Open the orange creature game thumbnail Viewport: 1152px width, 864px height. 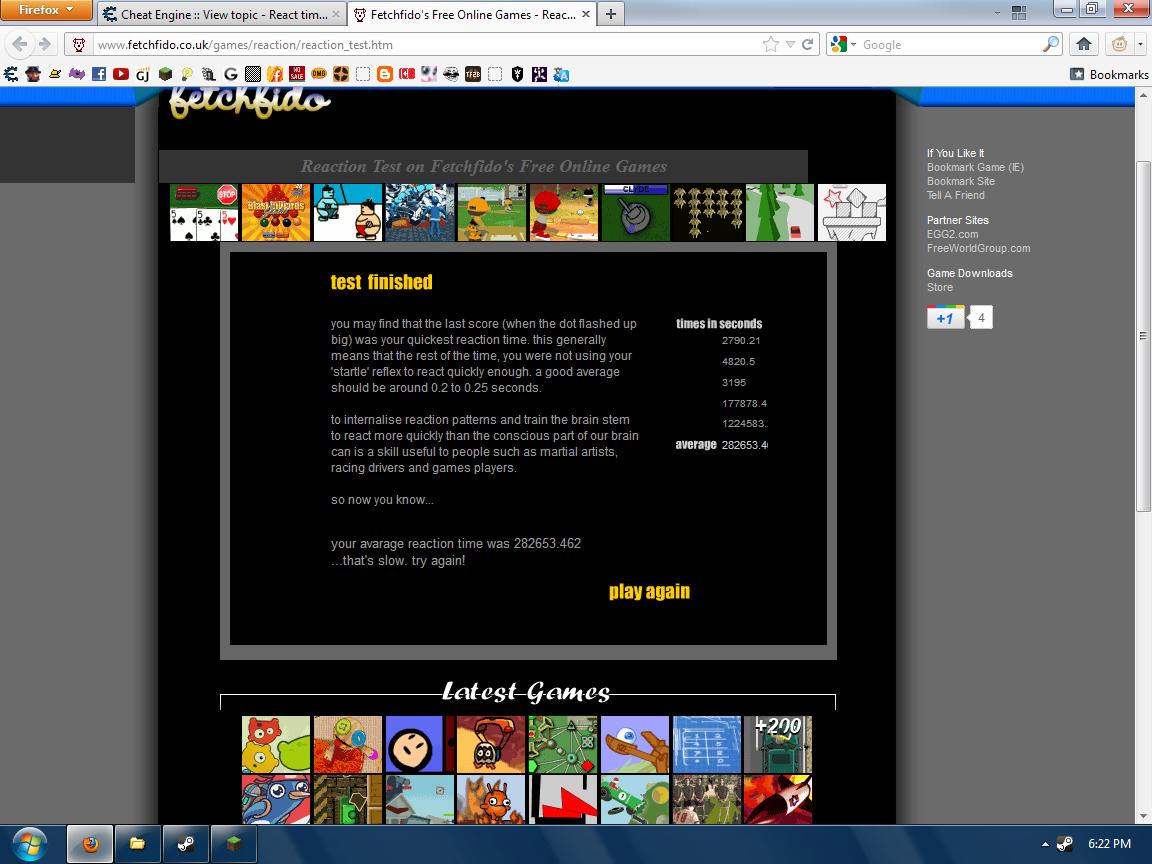pyautogui.click(x=491, y=799)
